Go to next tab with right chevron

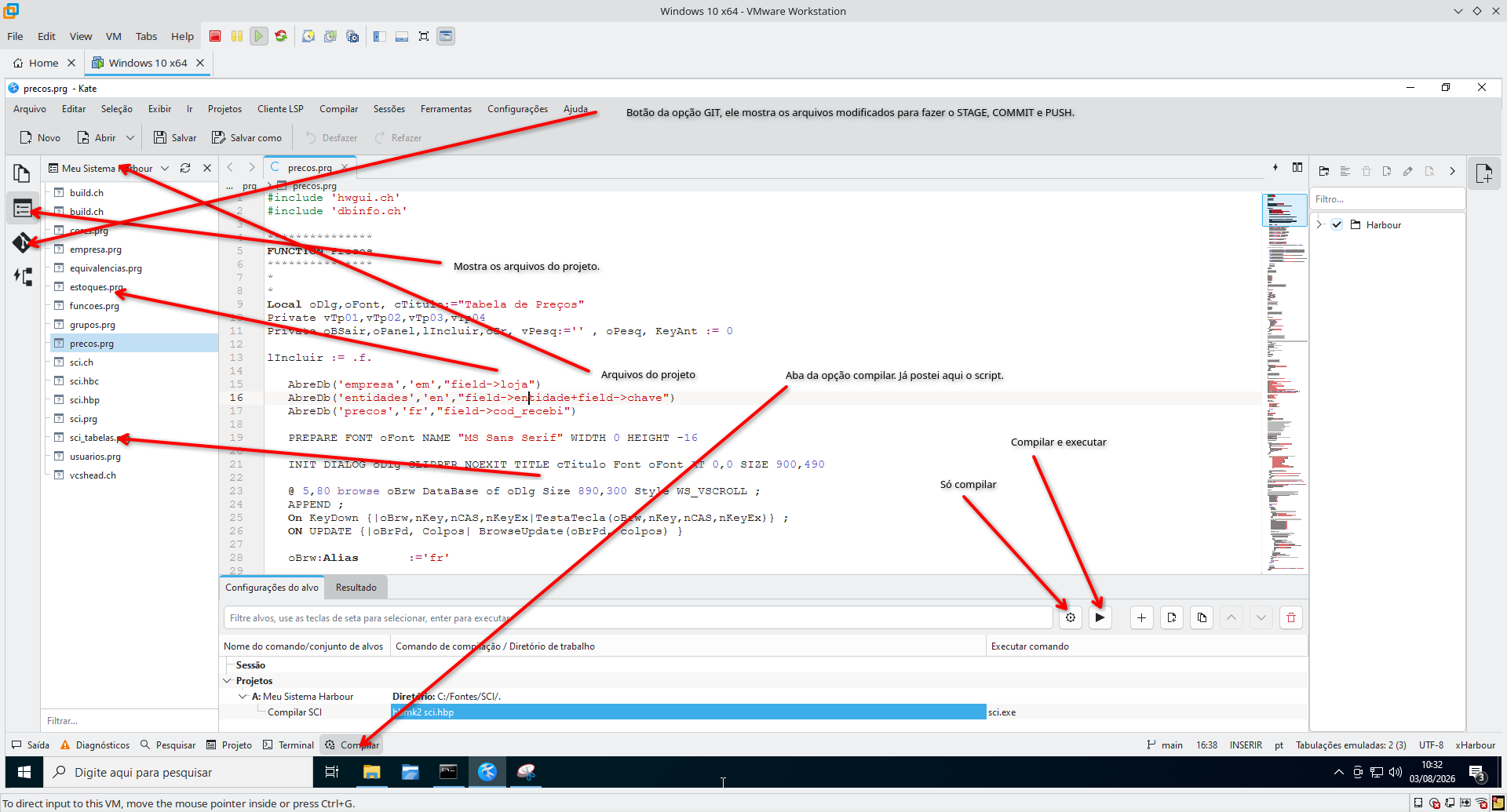tap(251, 167)
